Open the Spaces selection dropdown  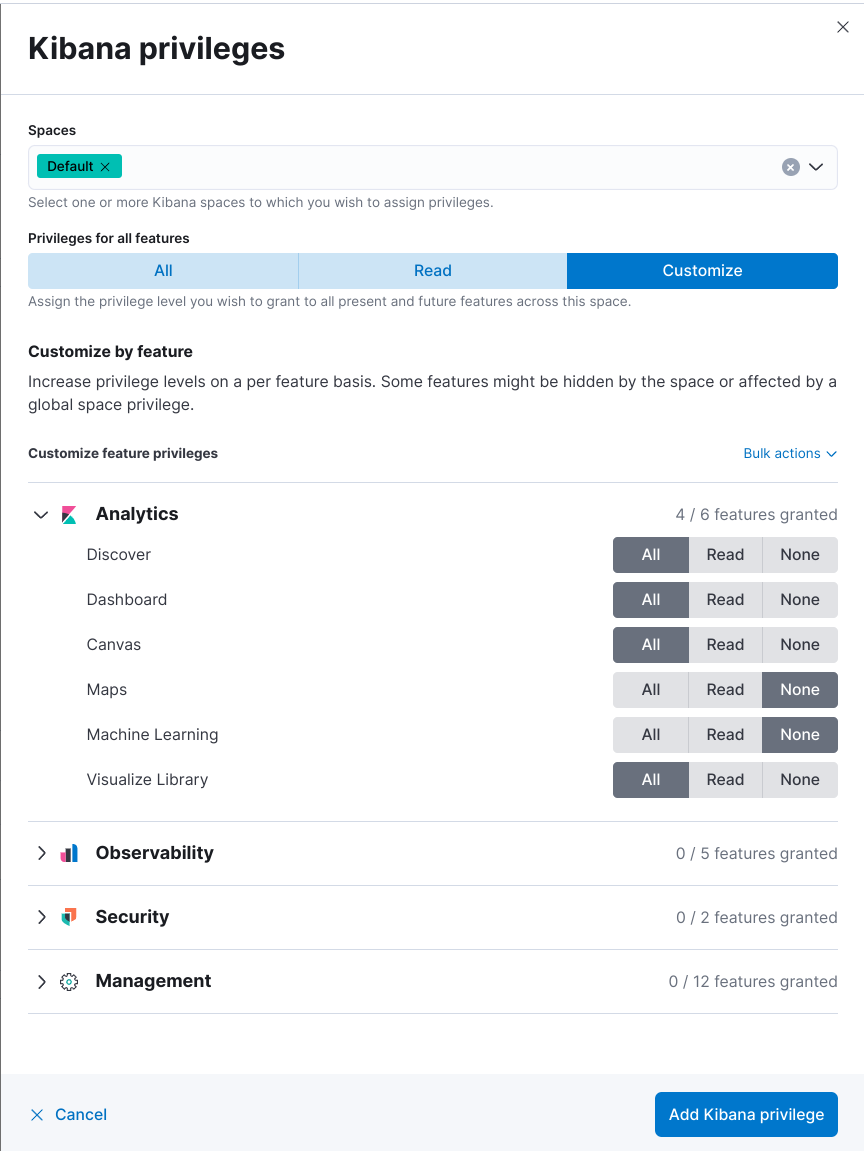click(817, 166)
